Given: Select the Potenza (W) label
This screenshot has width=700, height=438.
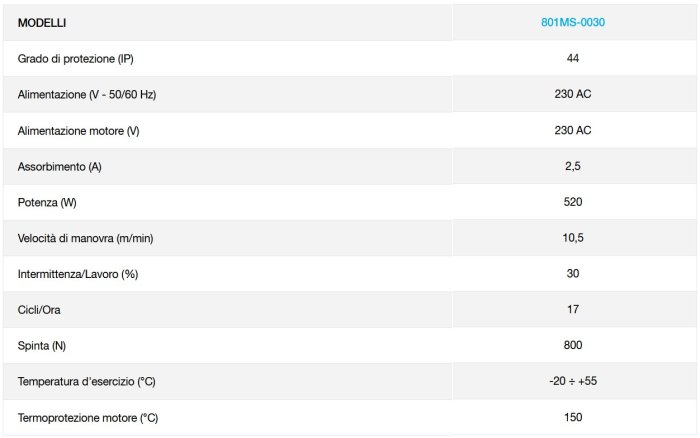Looking at the screenshot, I should pos(47,202).
